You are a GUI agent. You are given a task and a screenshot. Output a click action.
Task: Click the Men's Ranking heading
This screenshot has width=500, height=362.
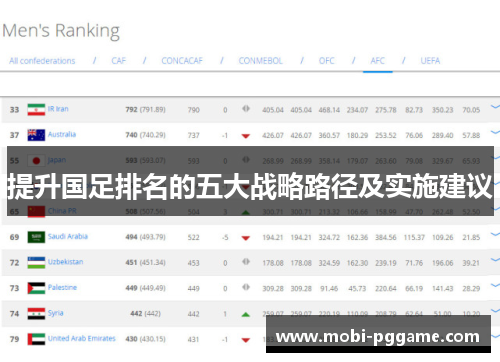point(61,31)
